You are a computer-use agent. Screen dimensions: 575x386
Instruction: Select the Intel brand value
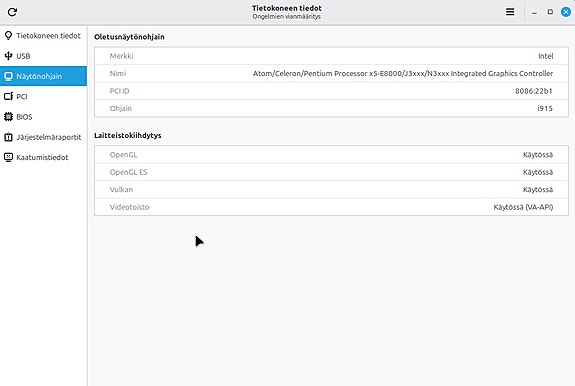545,56
